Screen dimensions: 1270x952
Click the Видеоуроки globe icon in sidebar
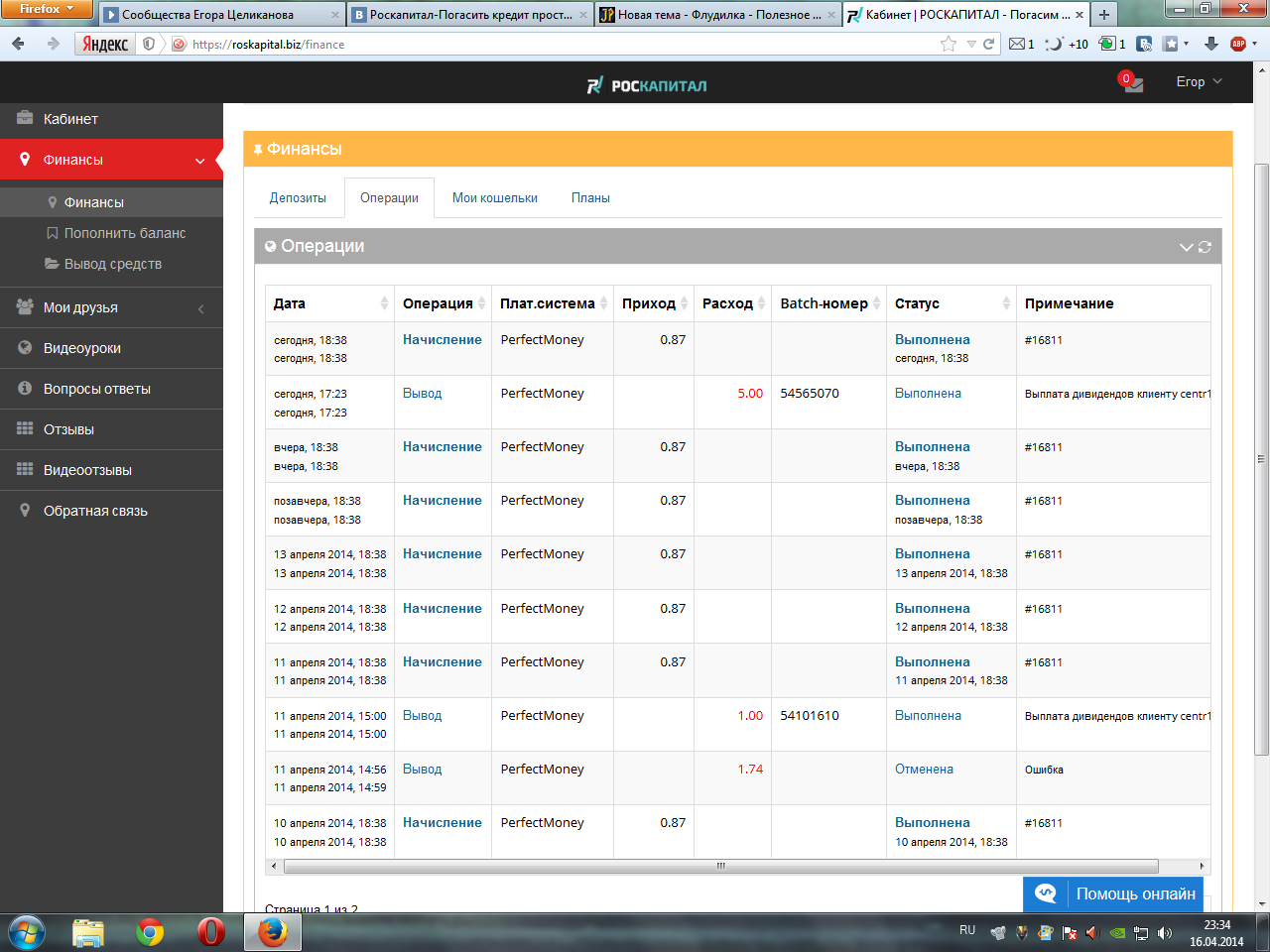[25, 348]
